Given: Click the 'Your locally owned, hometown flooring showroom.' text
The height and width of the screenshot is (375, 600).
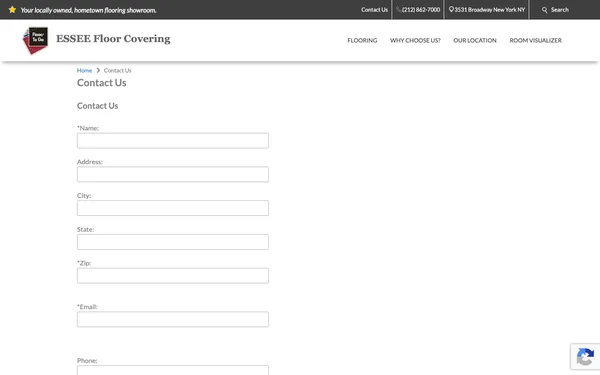Looking at the screenshot, I should 88,10.
